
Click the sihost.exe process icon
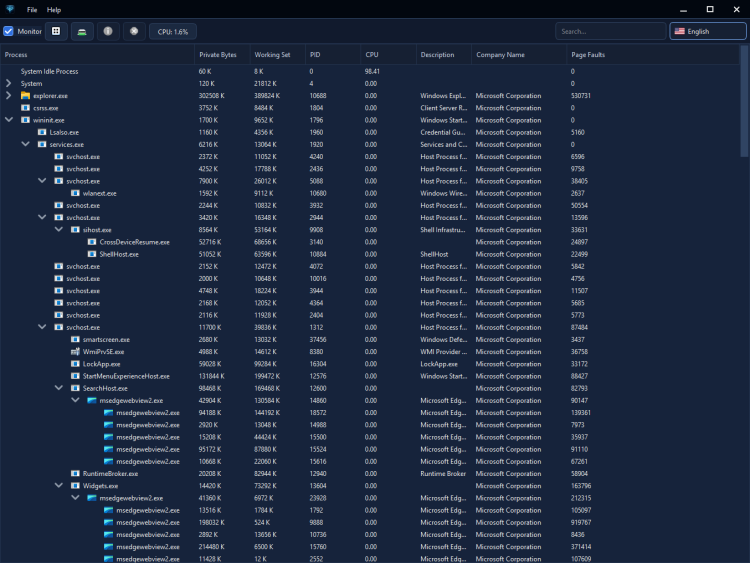pyautogui.click(x=75, y=230)
